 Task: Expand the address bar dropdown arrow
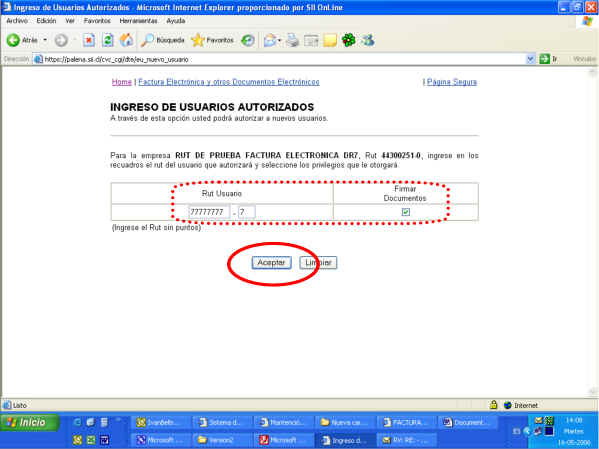530,59
